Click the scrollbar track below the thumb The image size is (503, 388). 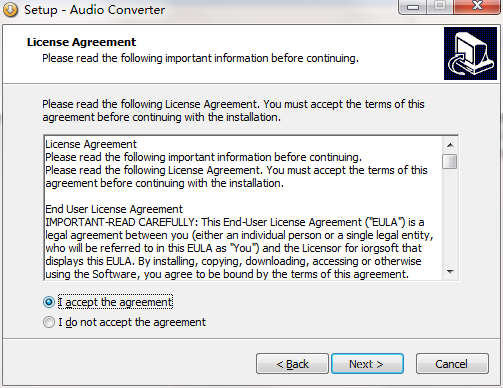pyautogui.click(x=450, y=217)
